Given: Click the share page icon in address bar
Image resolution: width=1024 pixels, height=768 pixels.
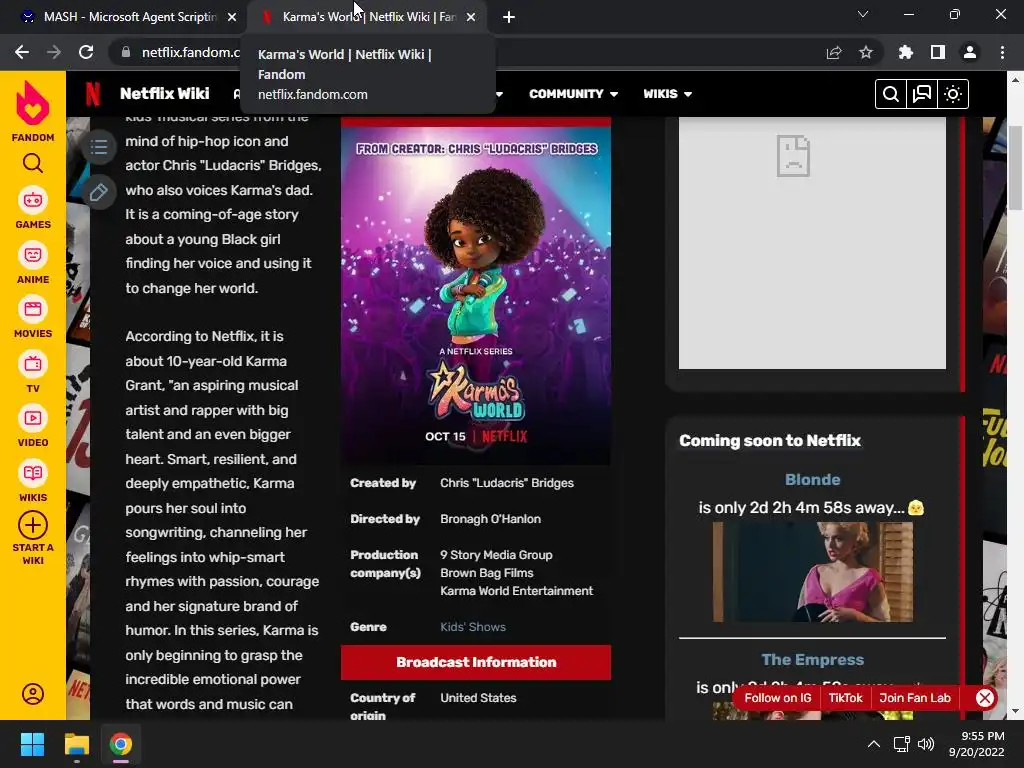Looking at the screenshot, I should click(x=834, y=52).
